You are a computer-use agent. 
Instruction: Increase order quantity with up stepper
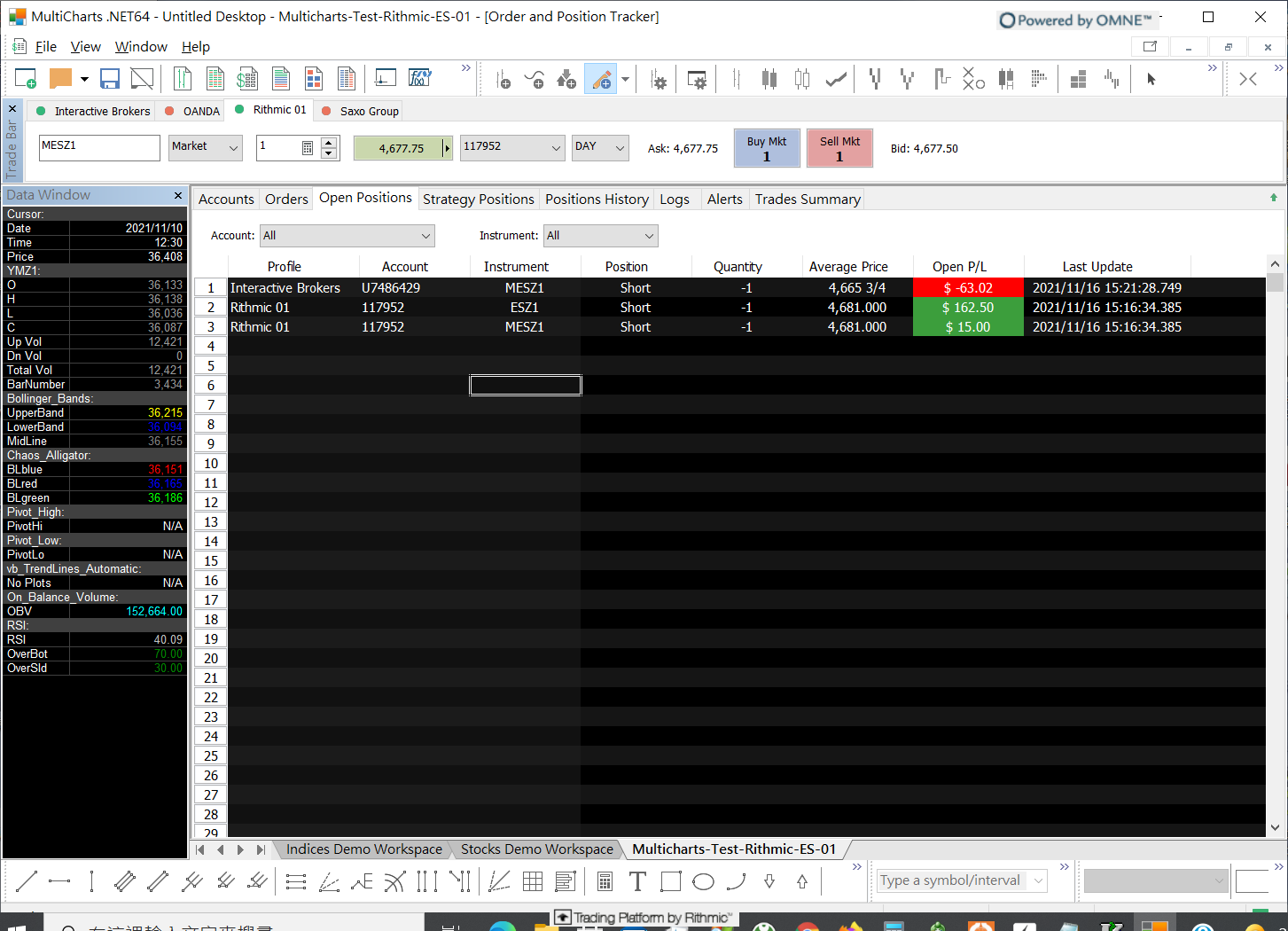pos(329,142)
